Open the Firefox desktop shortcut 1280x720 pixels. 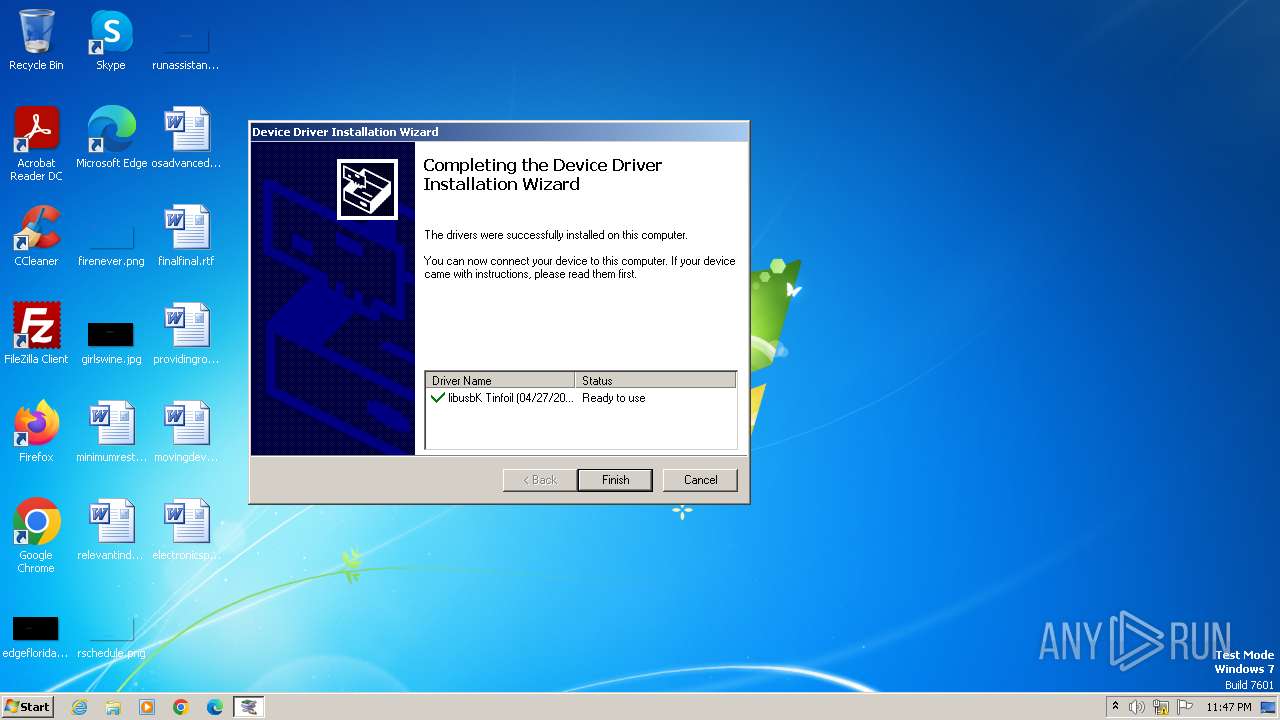point(36,431)
